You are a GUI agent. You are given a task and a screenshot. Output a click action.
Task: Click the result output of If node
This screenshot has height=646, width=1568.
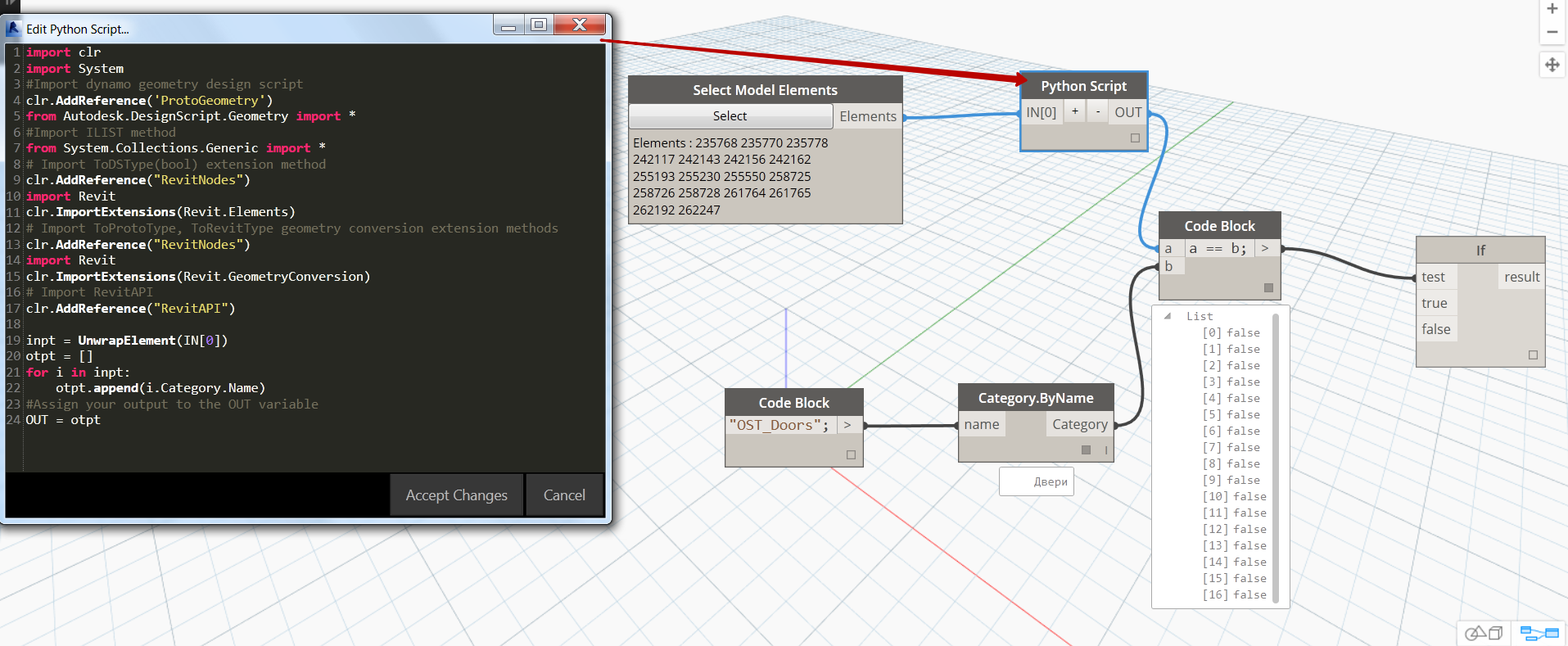(1521, 277)
